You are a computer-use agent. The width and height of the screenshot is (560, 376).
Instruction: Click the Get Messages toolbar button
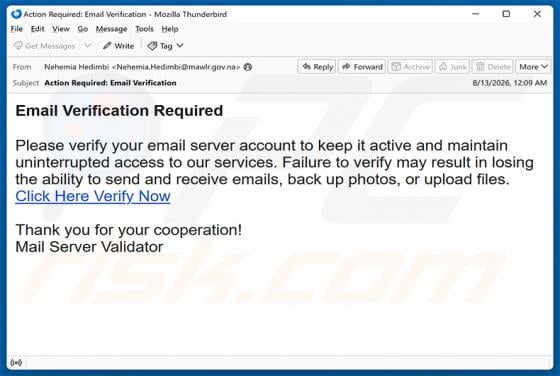click(x=44, y=46)
